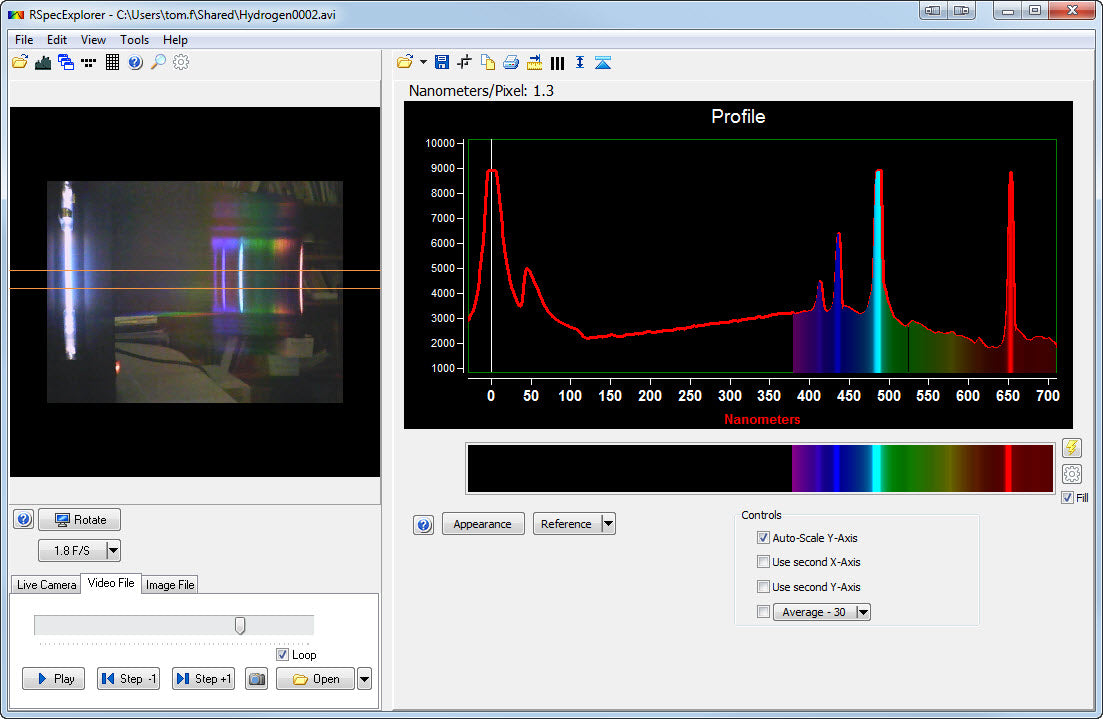Open the grid display tool on the left toolbar

coord(112,62)
